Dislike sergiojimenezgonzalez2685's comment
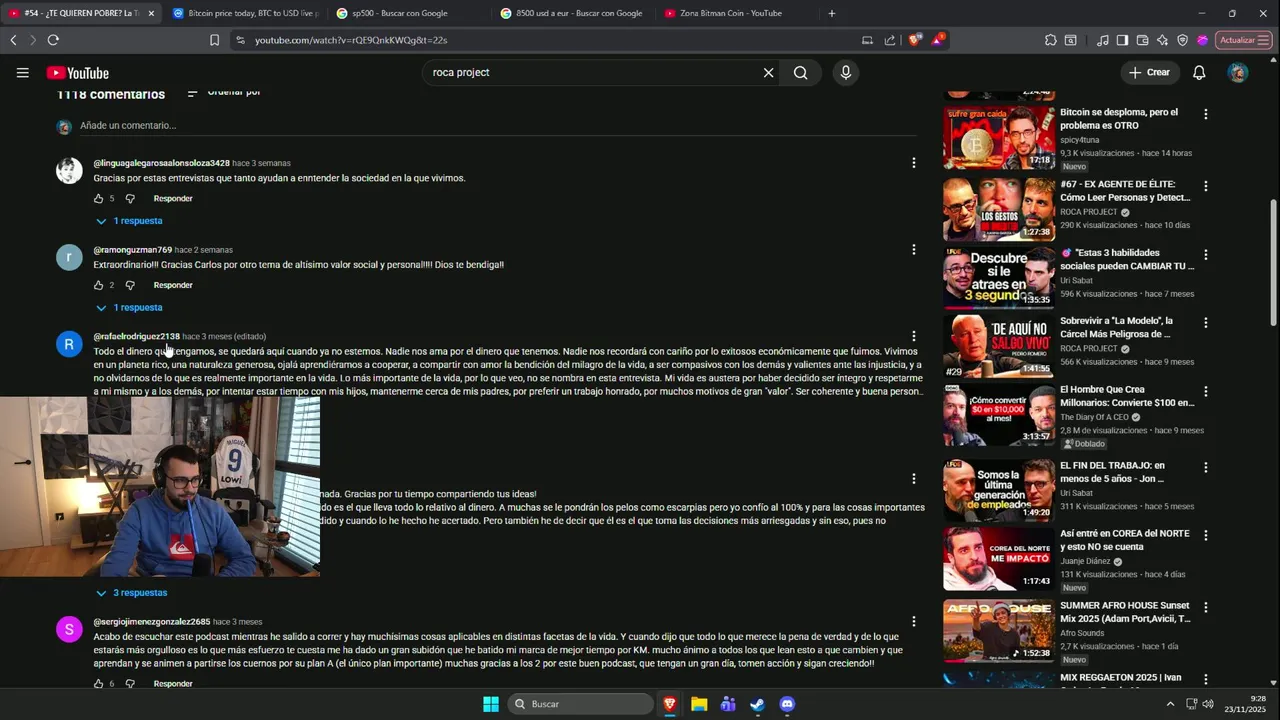The width and height of the screenshot is (1280, 720). pyautogui.click(x=130, y=684)
